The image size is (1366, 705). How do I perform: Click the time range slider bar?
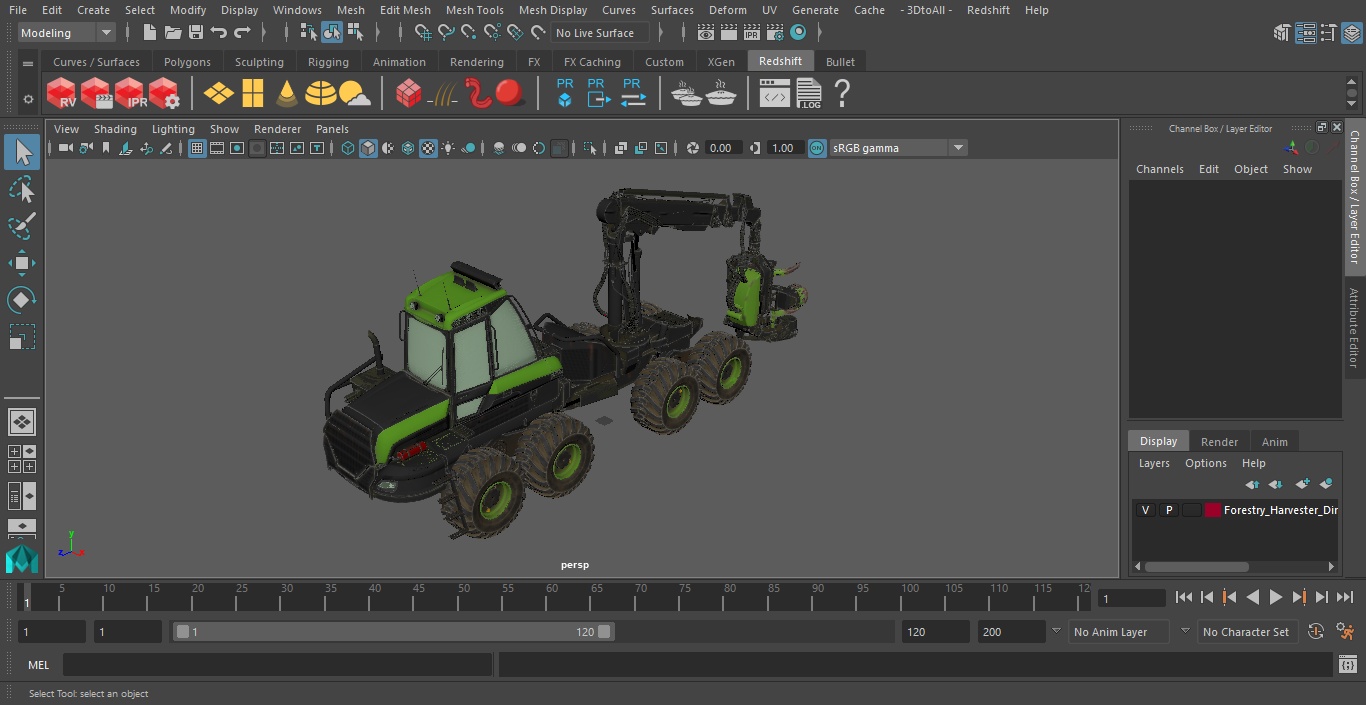pos(393,632)
